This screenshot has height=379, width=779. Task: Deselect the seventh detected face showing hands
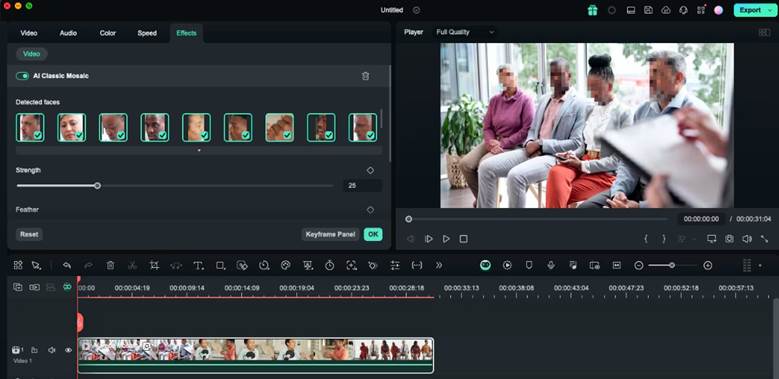(x=279, y=128)
